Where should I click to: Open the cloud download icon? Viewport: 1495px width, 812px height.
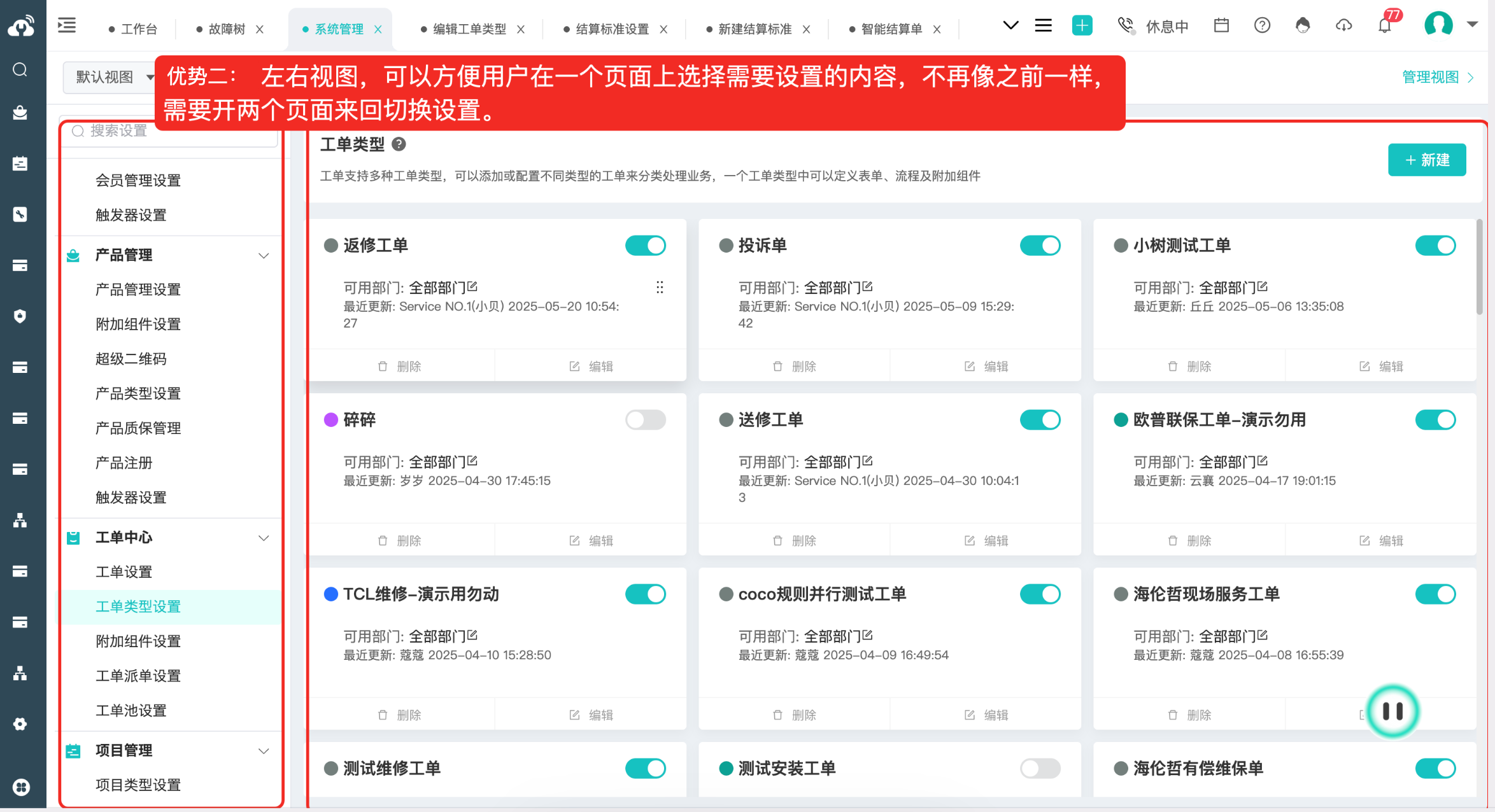(1343, 25)
